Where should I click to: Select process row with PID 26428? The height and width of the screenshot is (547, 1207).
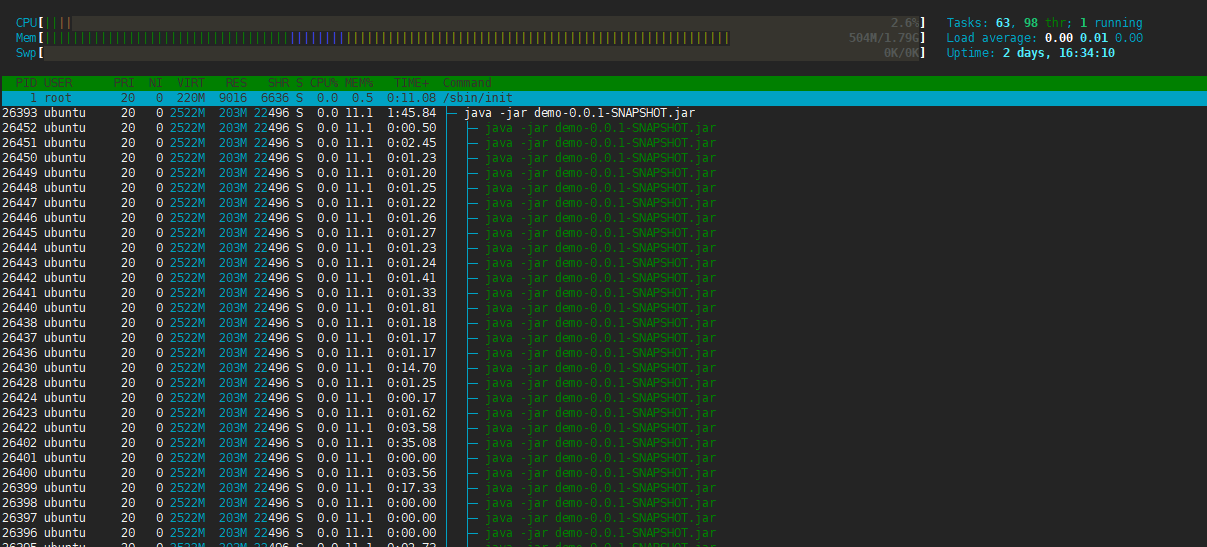(x=603, y=383)
